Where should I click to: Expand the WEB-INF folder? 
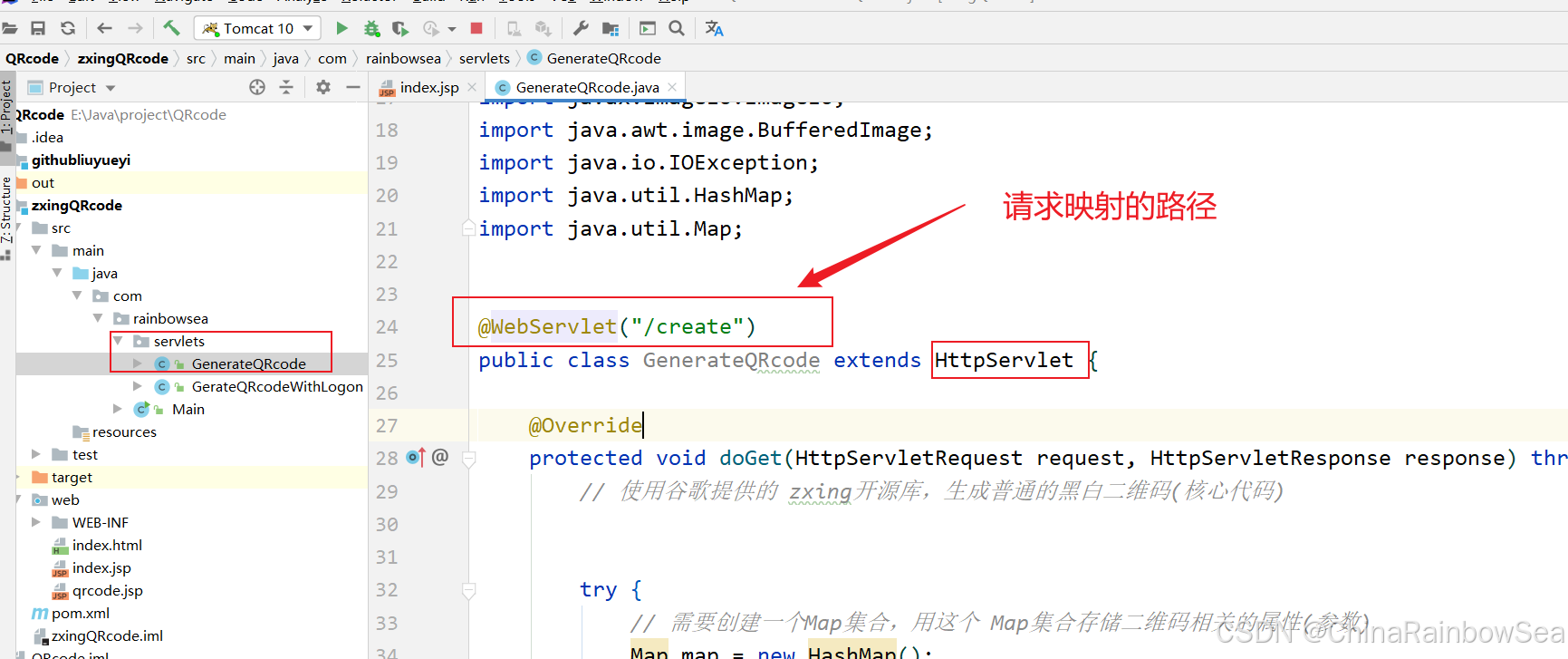pyautogui.click(x=36, y=522)
